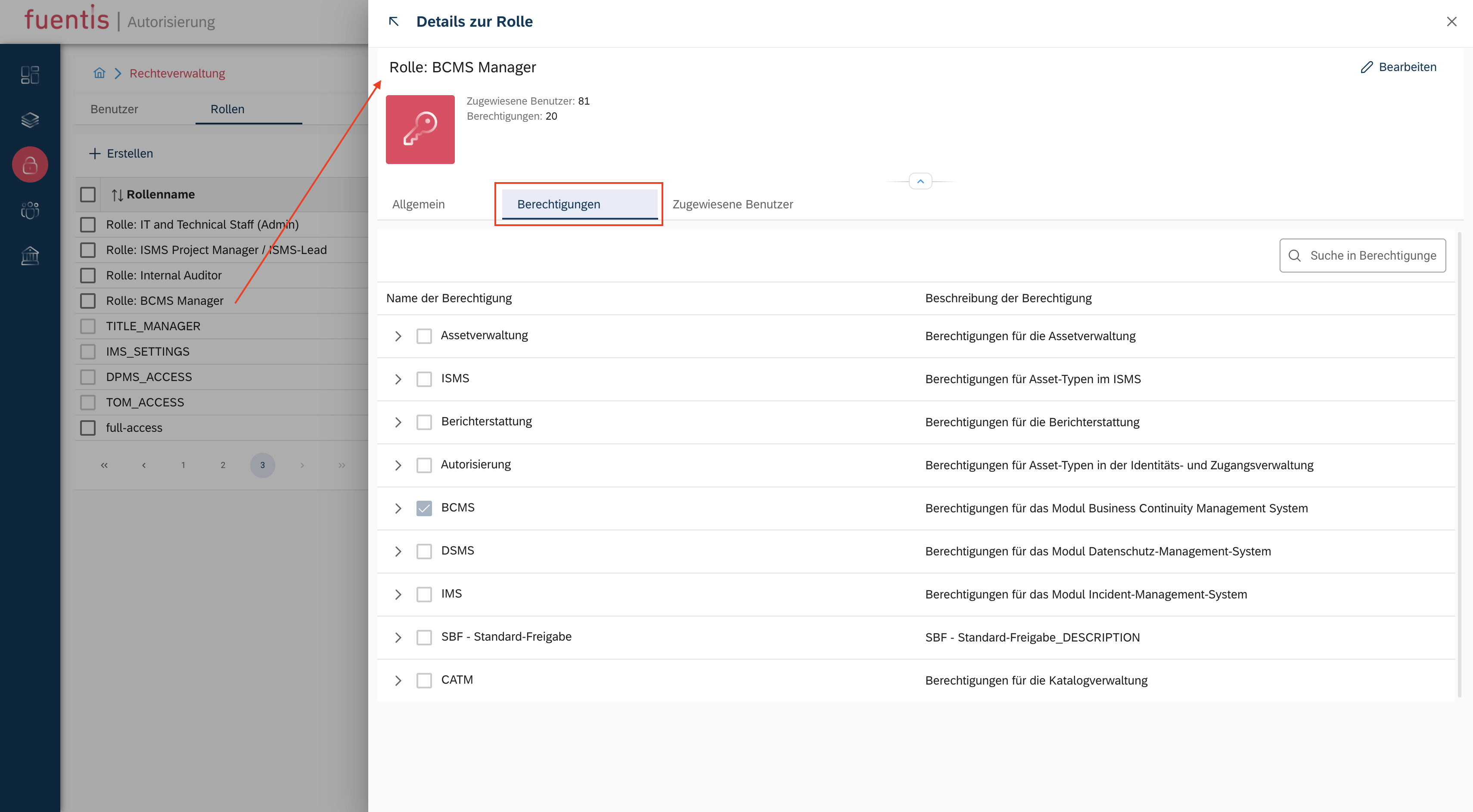Image resolution: width=1473 pixels, height=812 pixels.
Task: Uncheck the BCMS permission checkbox
Action: pyautogui.click(x=424, y=508)
